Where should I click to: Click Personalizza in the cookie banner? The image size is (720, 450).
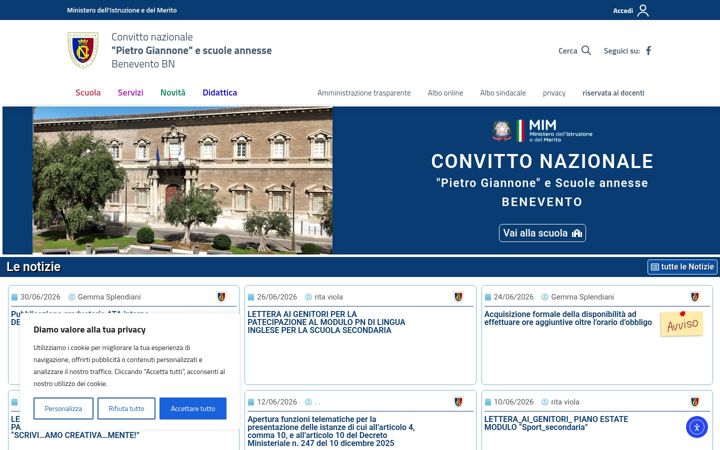63,409
